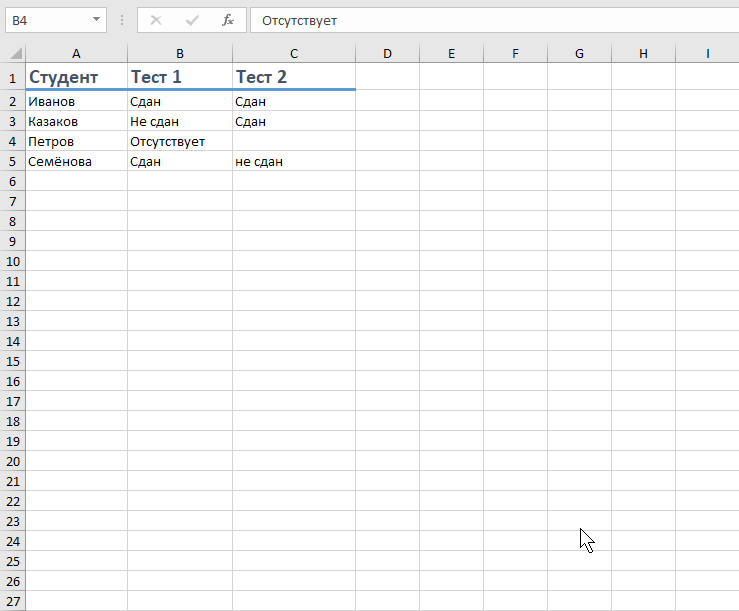Click the Тест 1 header cell
This screenshot has width=739, height=611.
[180, 77]
